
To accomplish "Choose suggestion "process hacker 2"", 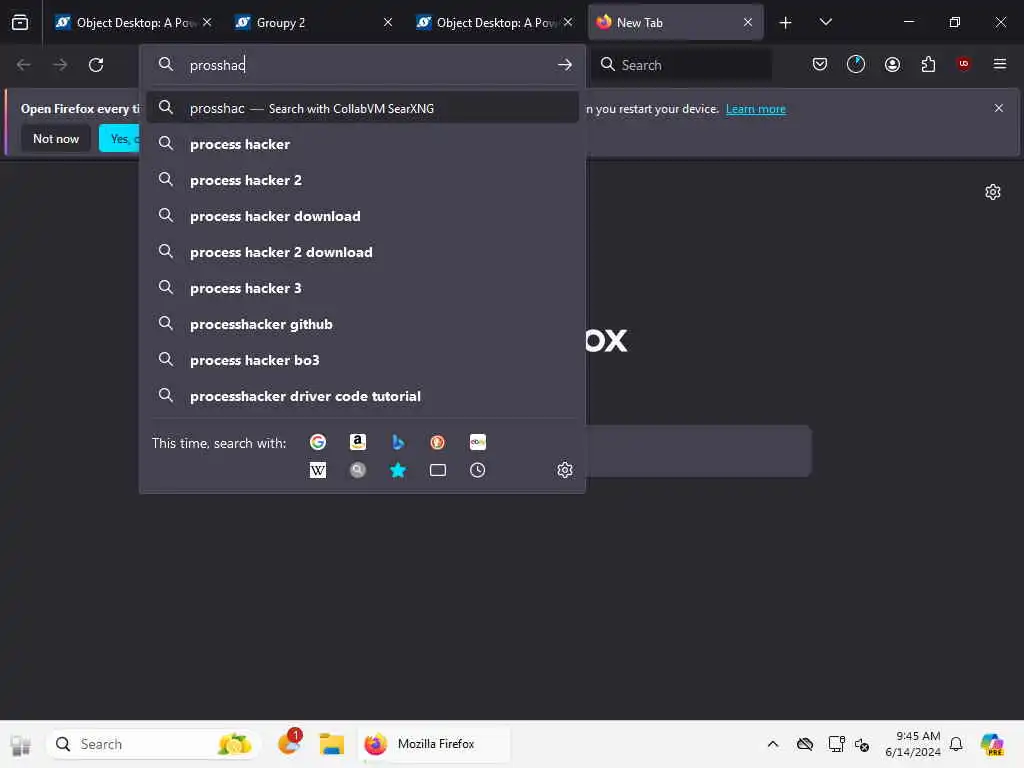I will (362, 180).
